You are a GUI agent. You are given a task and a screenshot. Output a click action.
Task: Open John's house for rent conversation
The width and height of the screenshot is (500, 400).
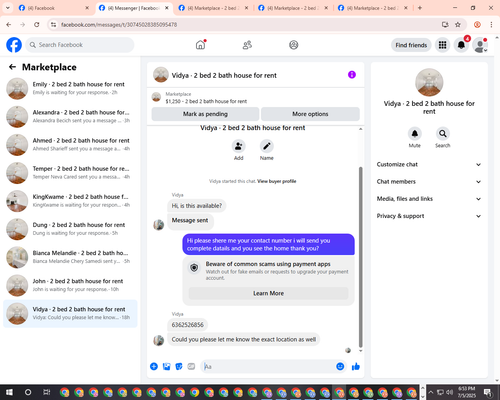(x=70, y=285)
